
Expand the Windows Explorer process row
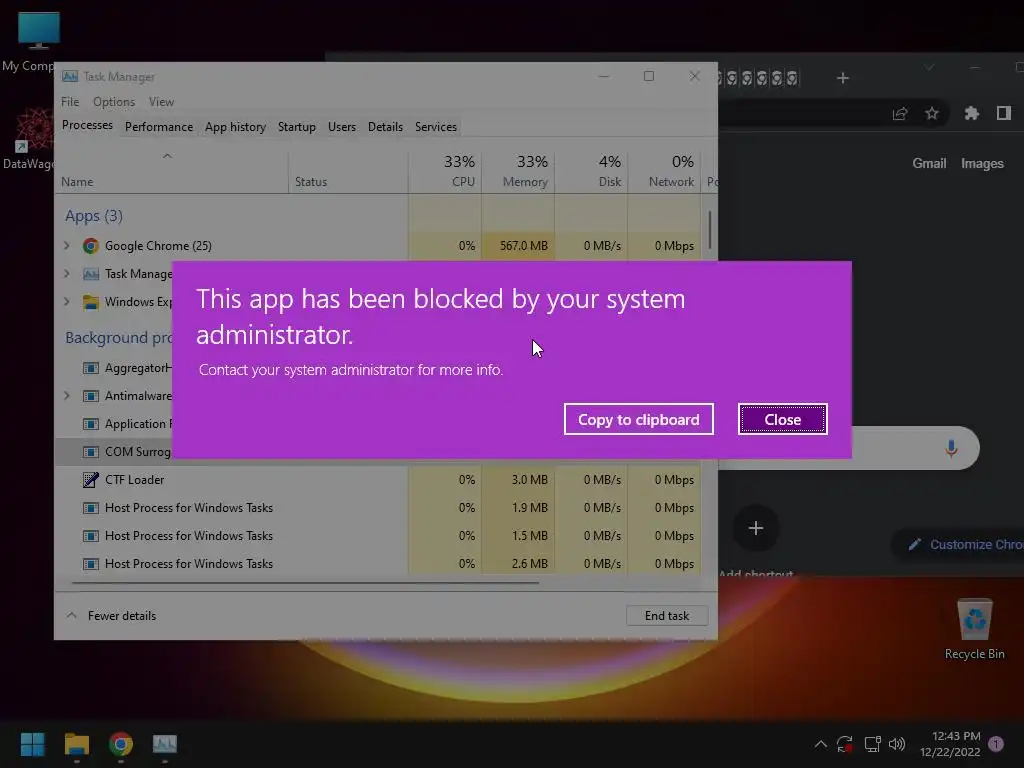click(67, 302)
